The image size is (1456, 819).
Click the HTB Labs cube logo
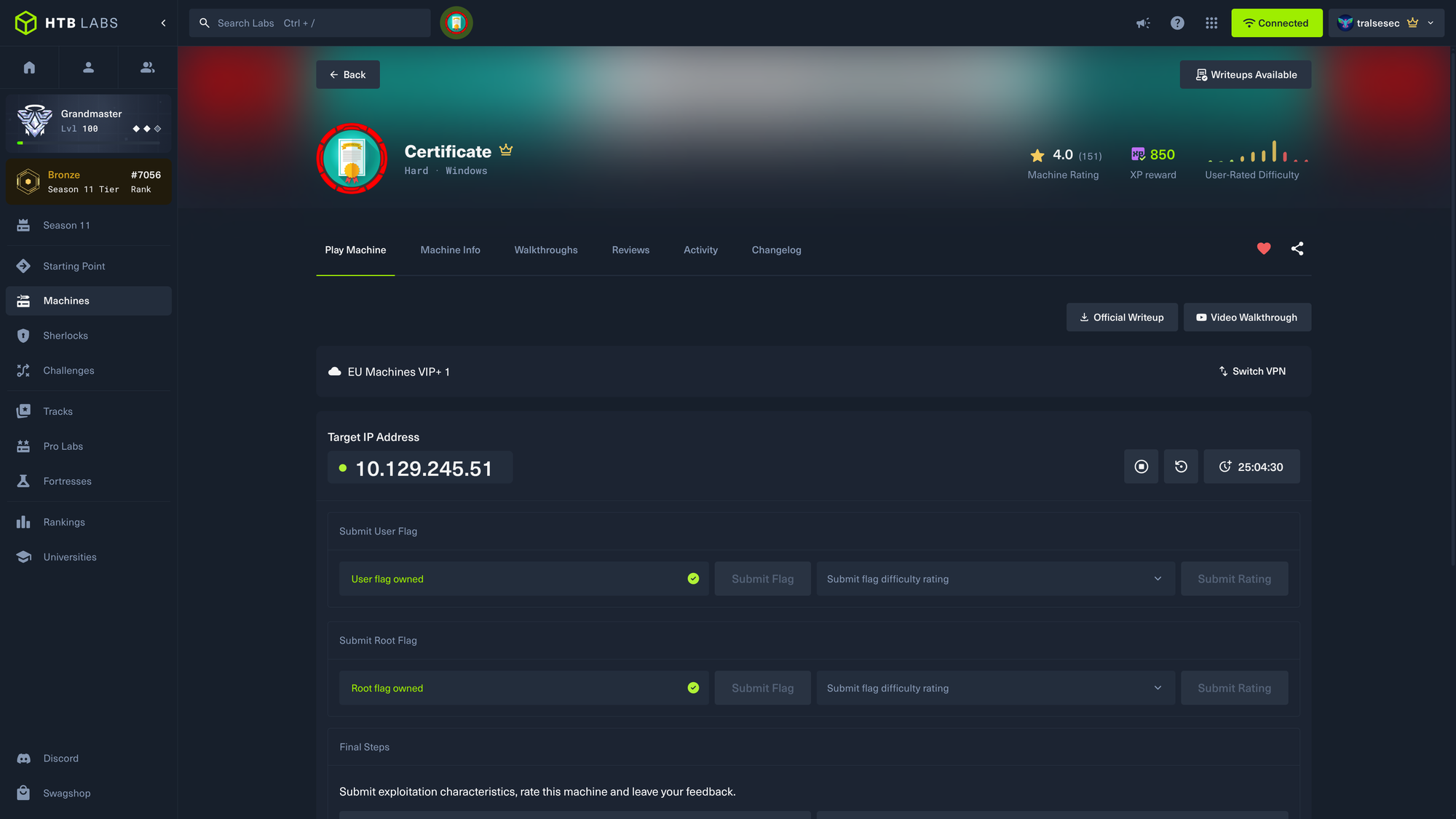tap(25, 23)
